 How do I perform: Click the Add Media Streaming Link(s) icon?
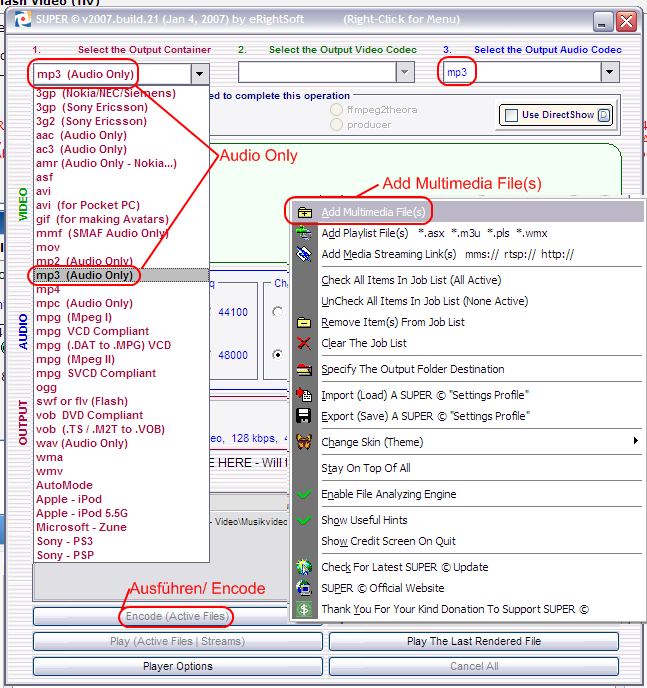pos(304,254)
